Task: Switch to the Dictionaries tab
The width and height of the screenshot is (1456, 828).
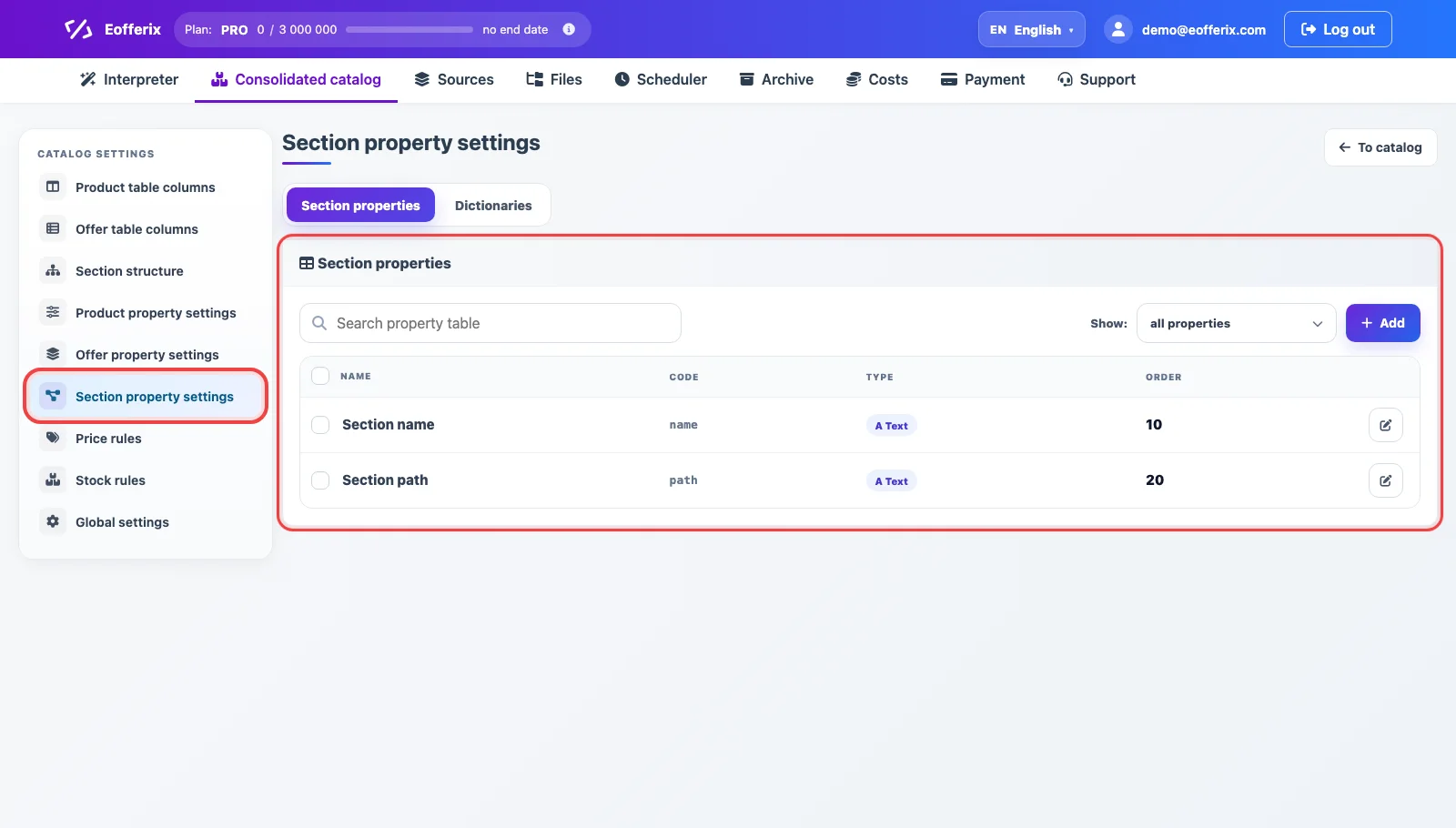Action: (493, 205)
